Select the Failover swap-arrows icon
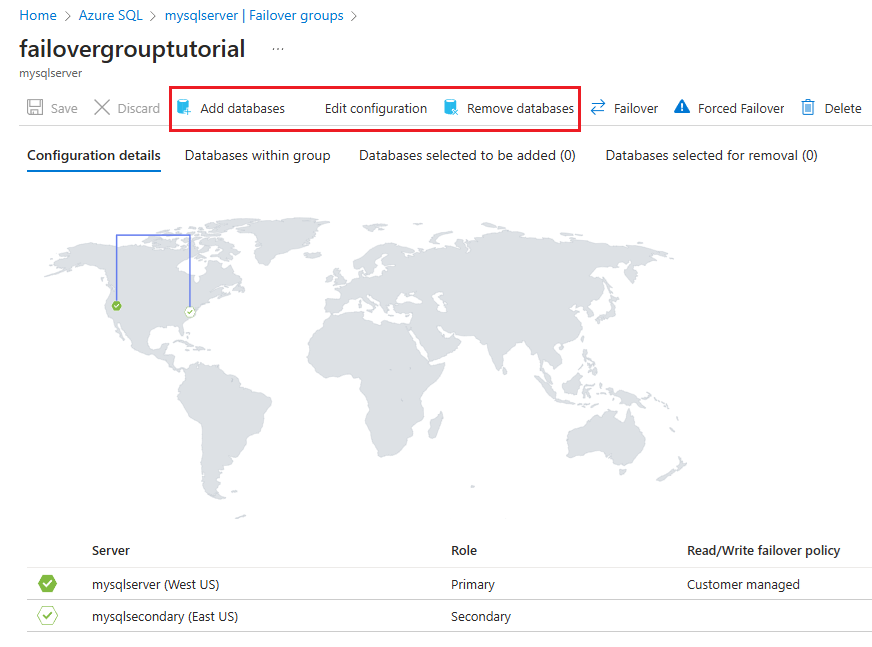The height and width of the screenshot is (647, 872). pos(594,107)
